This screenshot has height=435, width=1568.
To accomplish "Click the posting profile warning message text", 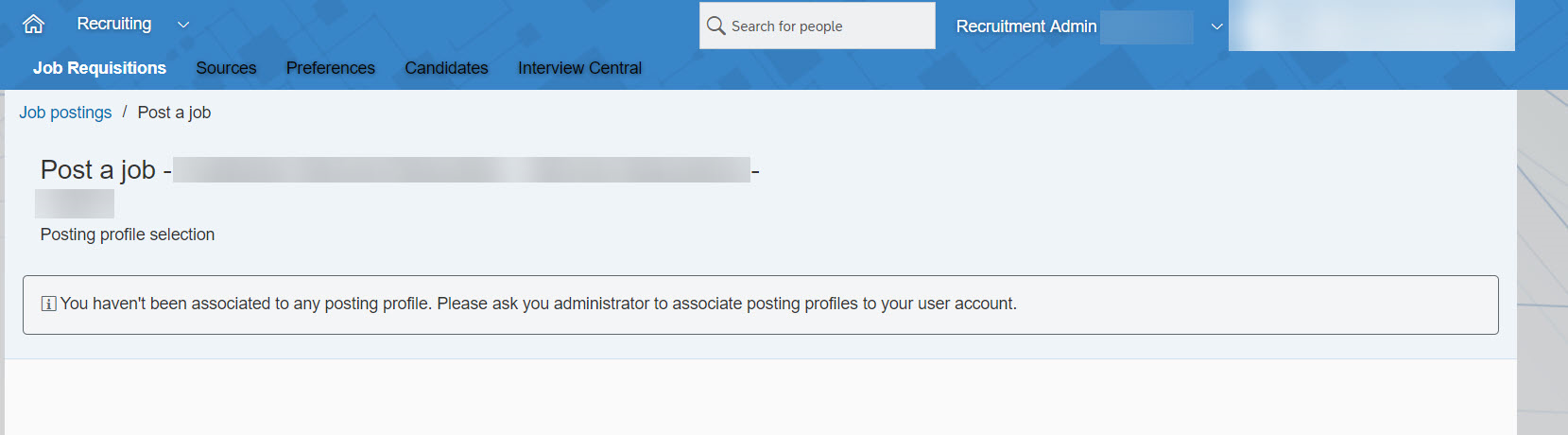I will (x=539, y=304).
